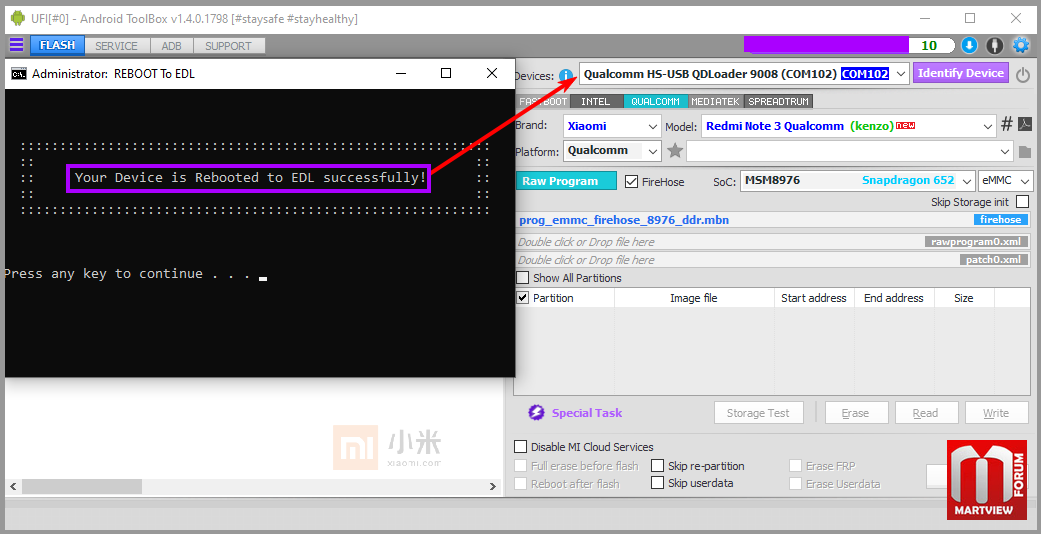The width and height of the screenshot is (1041, 534).
Task: Click the Image file column header
Action: pyautogui.click(x=694, y=298)
